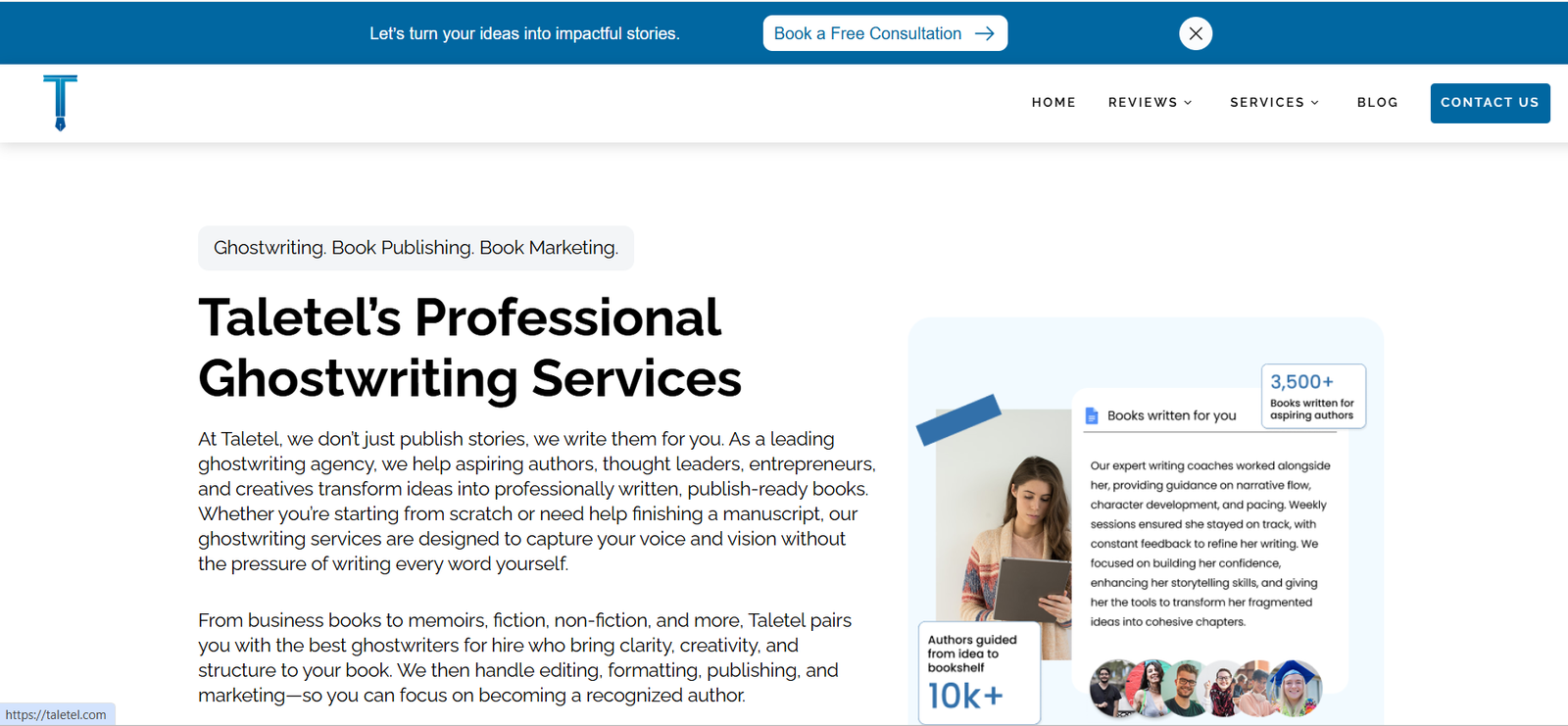1568x726 pixels.
Task: Click the blue tape decoration on photo
Action: tap(958, 419)
